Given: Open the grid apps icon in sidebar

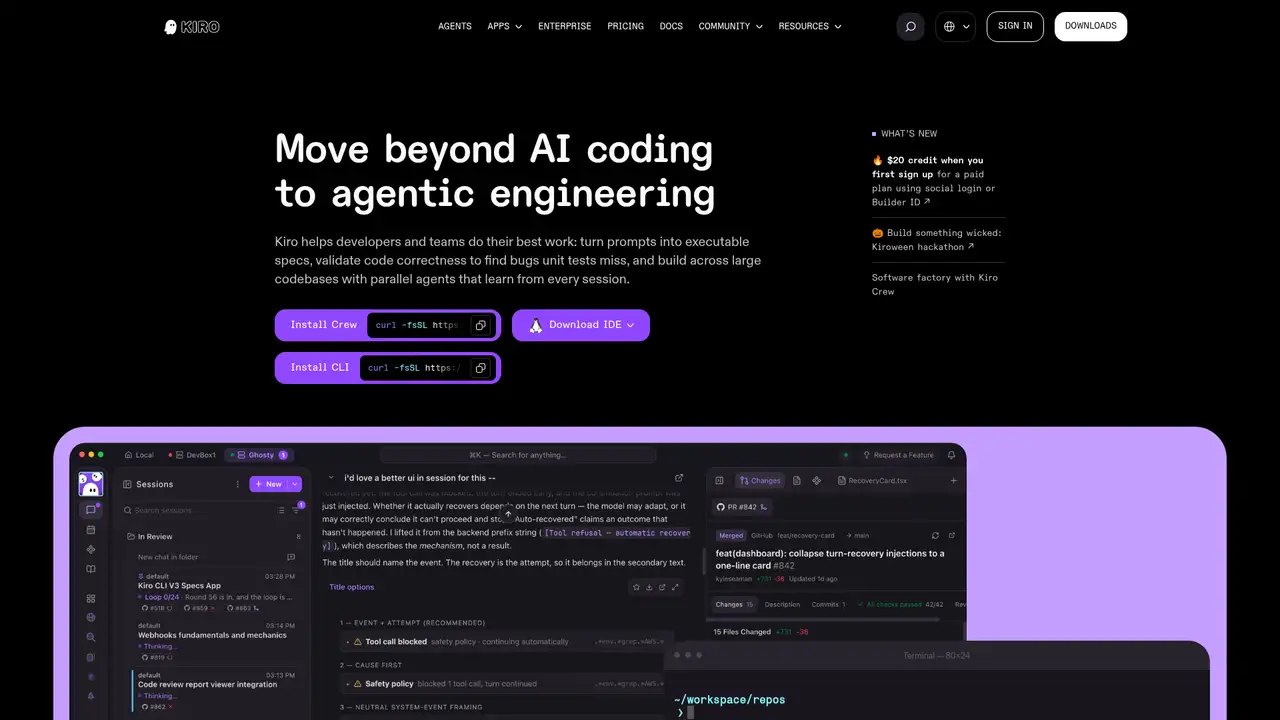Looking at the screenshot, I should coord(91,598).
